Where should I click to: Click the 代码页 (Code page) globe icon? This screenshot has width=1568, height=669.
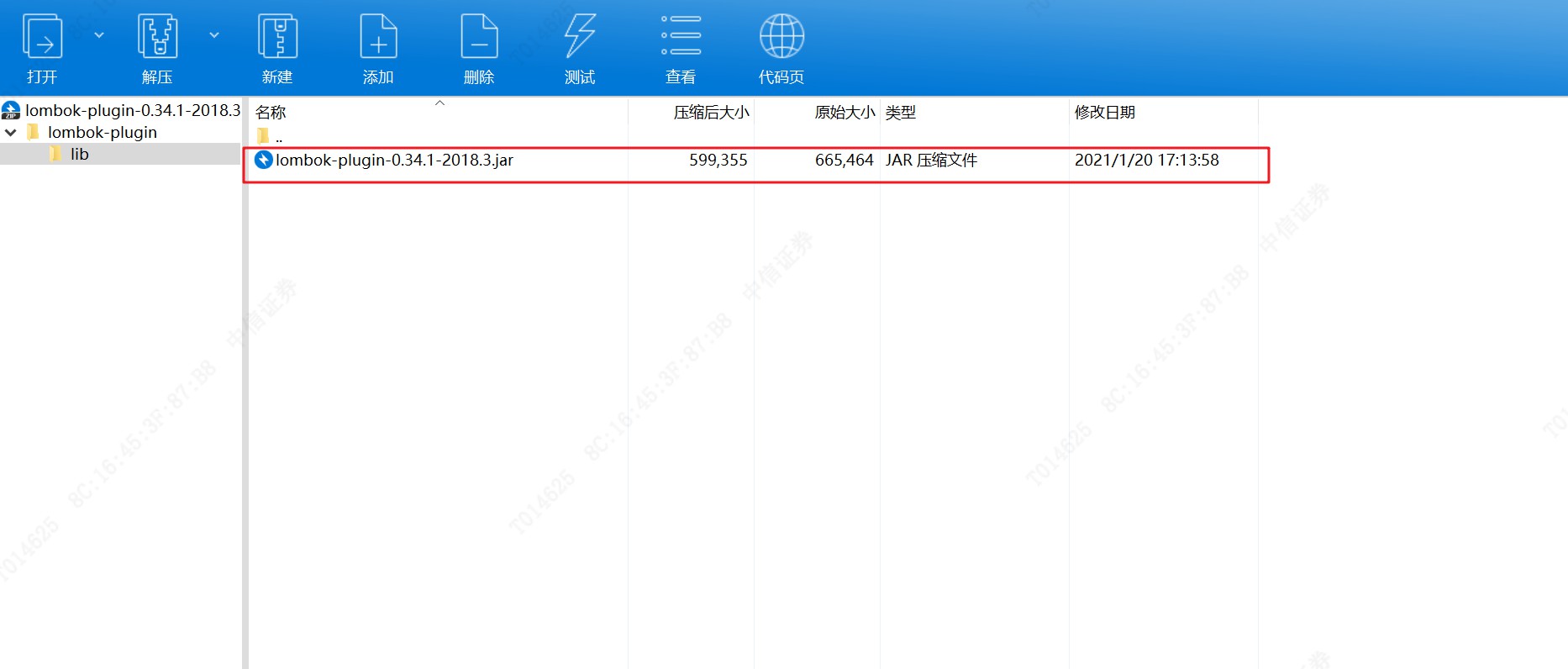781,36
